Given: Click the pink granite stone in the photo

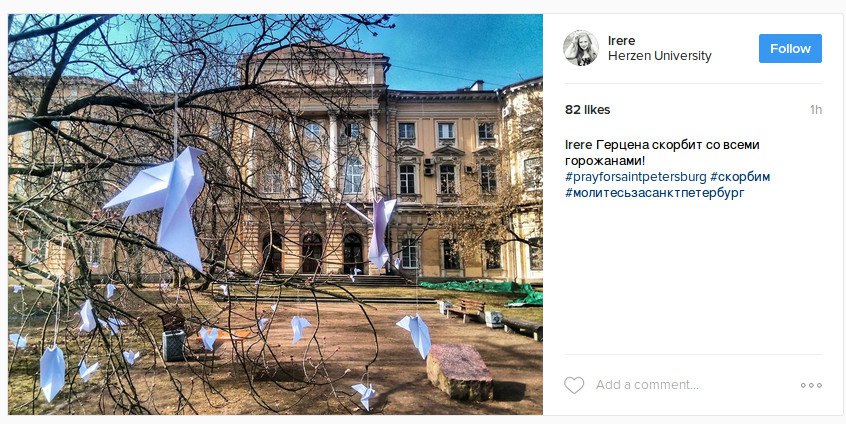Looking at the screenshot, I should [459, 372].
